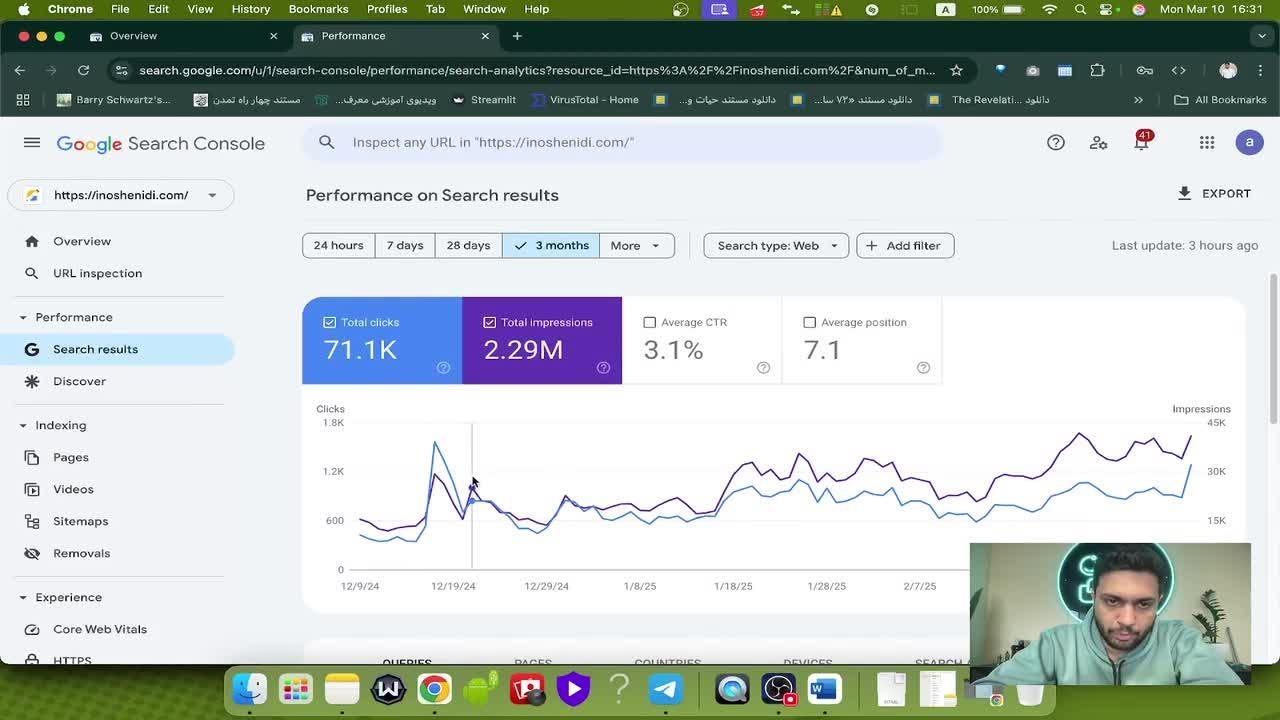The width and height of the screenshot is (1280, 720).
Task: Bookmark this page with the star icon
Action: tap(956, 70)
